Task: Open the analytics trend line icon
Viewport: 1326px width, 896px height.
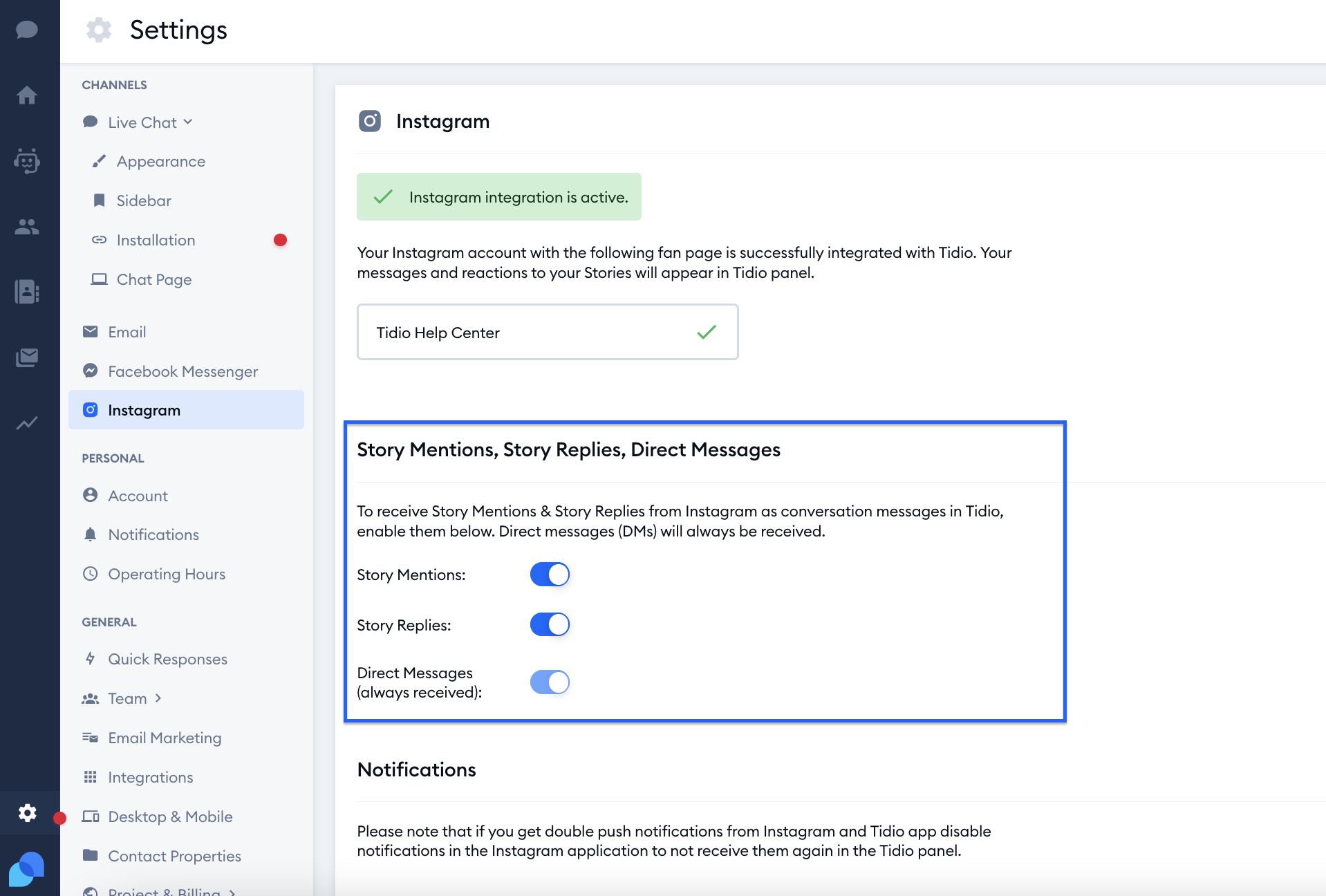Action: pos(27,423)
